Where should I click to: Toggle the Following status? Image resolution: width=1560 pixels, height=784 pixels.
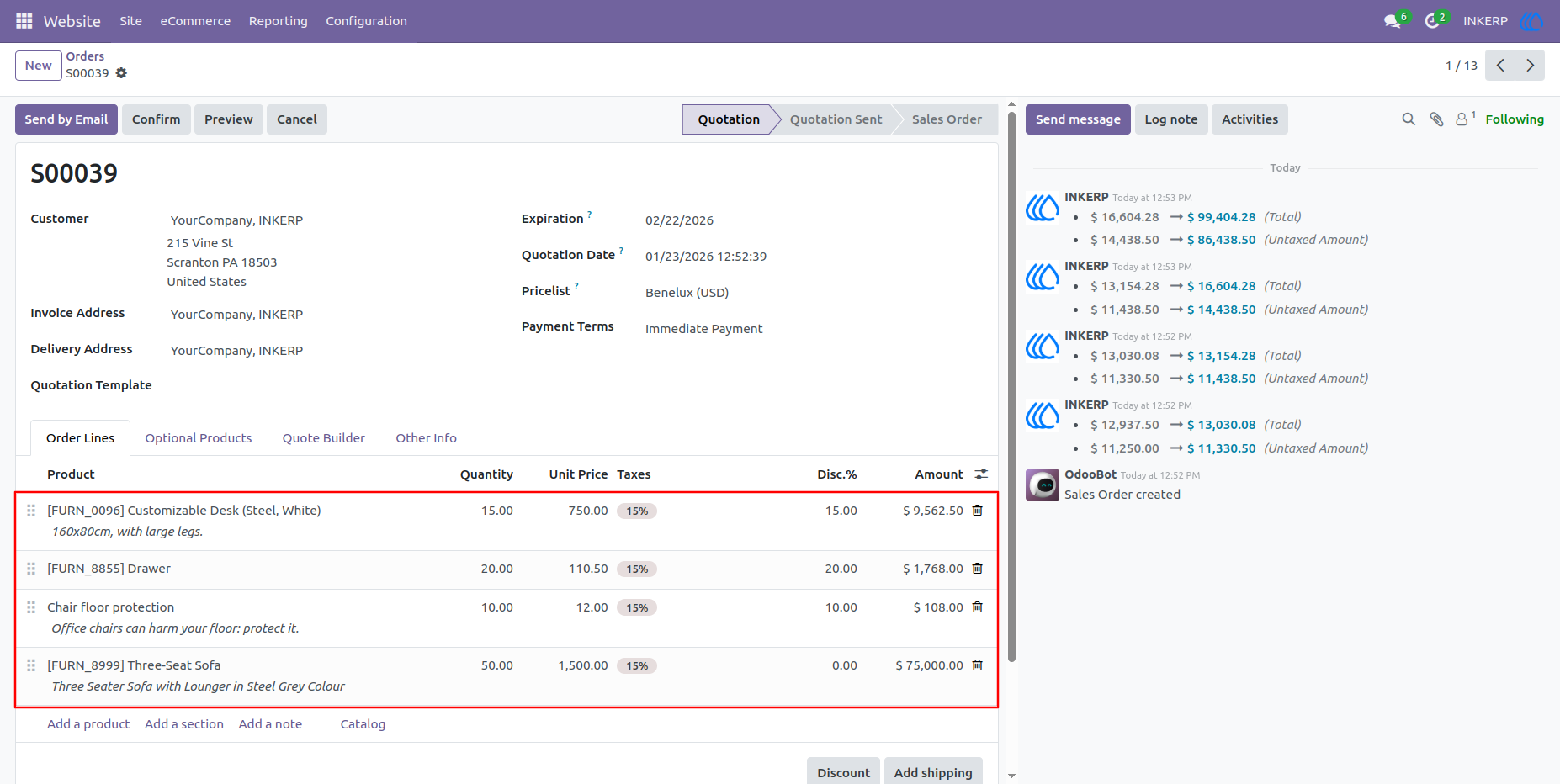[x=1515, y=119]
